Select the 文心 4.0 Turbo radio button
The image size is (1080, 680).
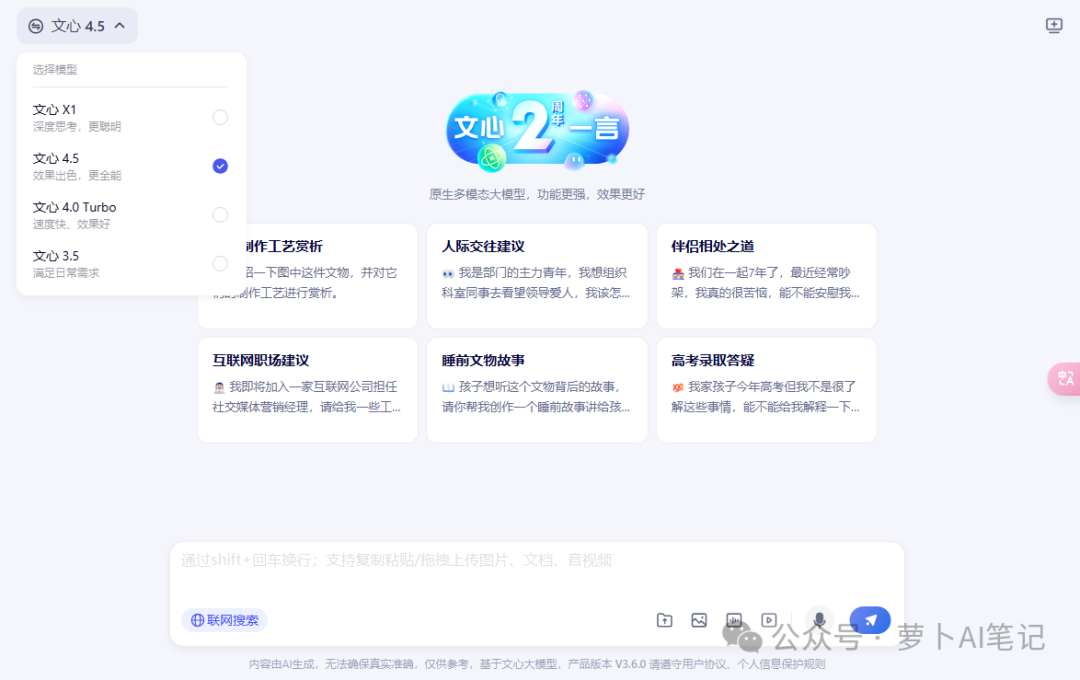coord(220,215)
